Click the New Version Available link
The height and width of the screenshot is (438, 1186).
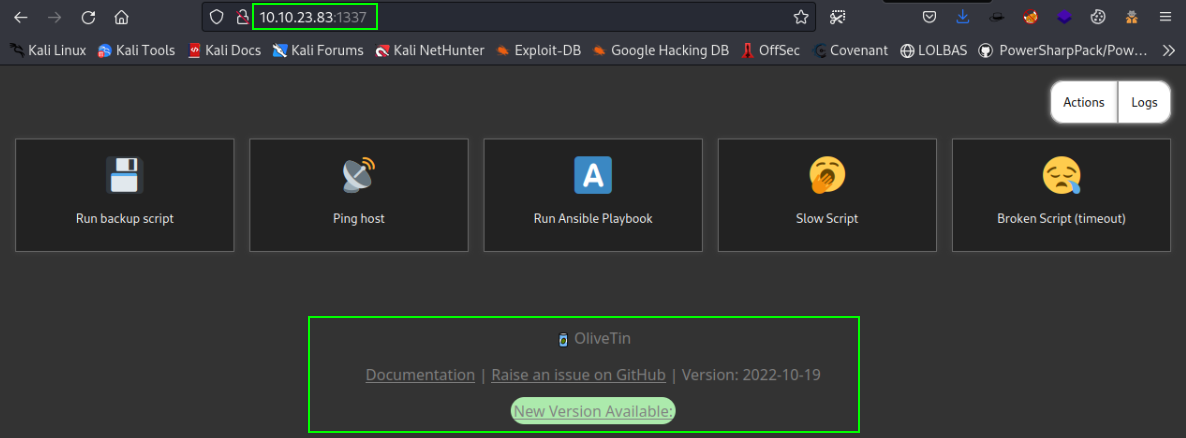point(593,411)
